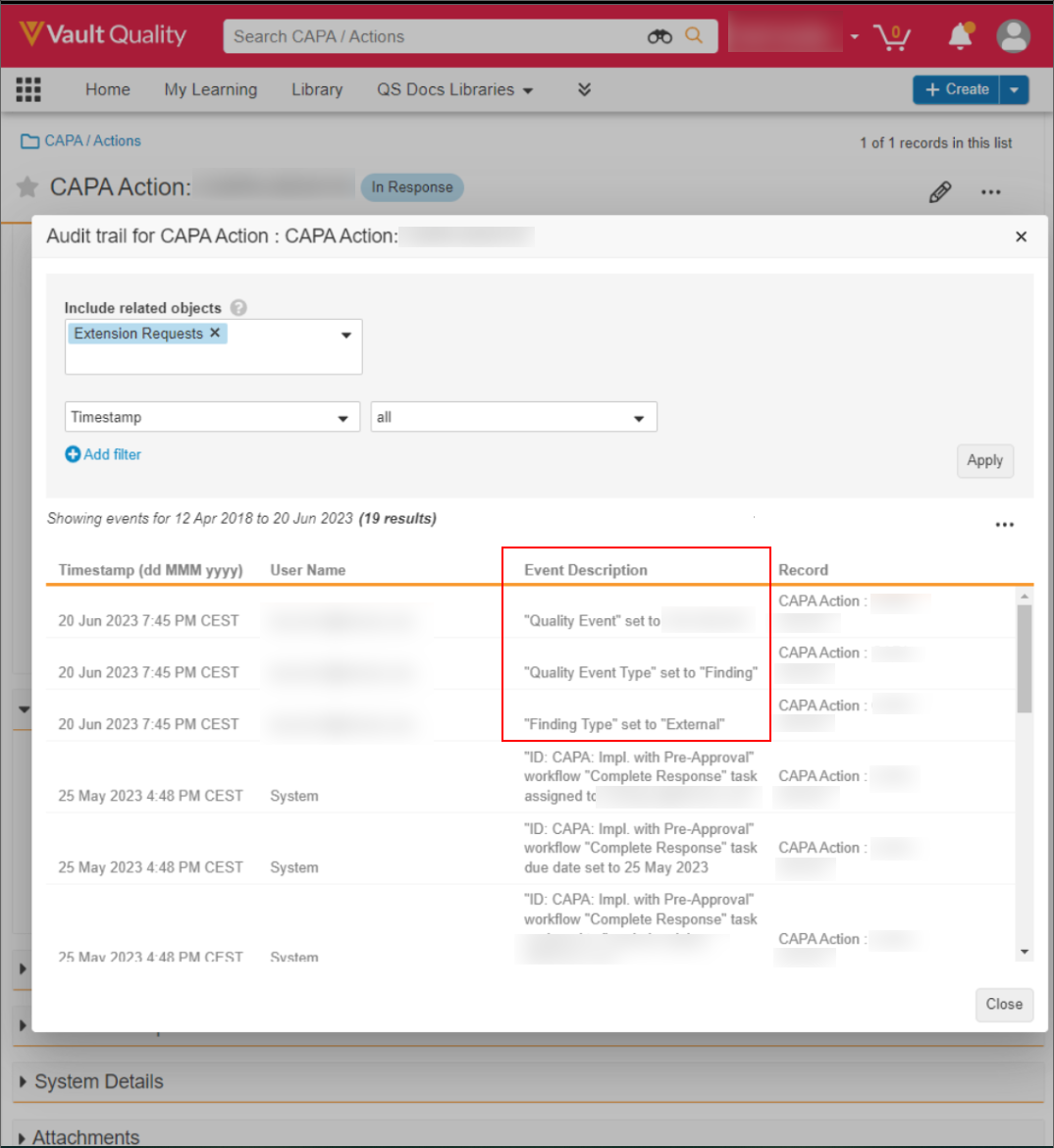Click the In Response status badge

[411, 187]
